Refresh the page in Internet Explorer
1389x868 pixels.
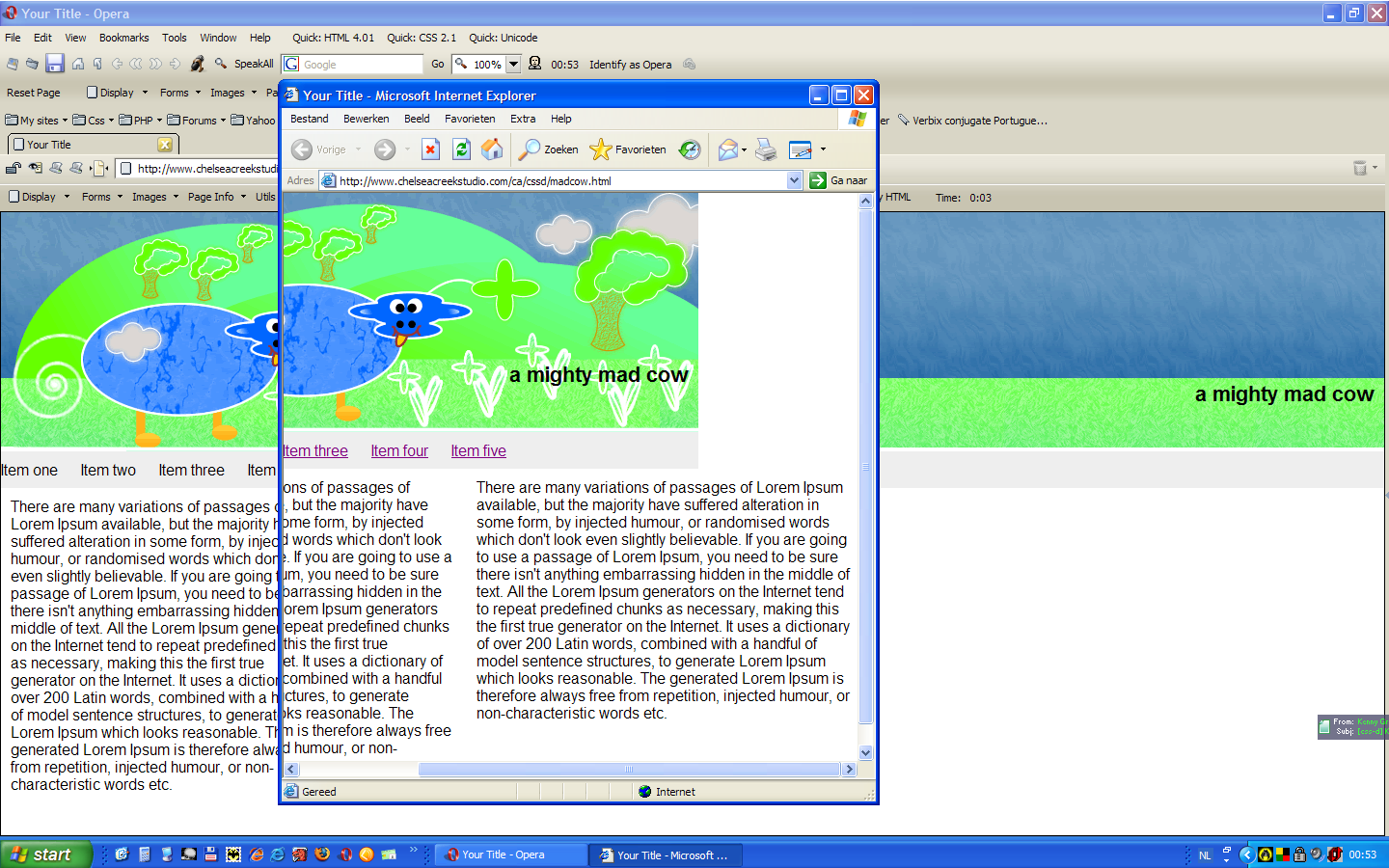click(461, 149)
